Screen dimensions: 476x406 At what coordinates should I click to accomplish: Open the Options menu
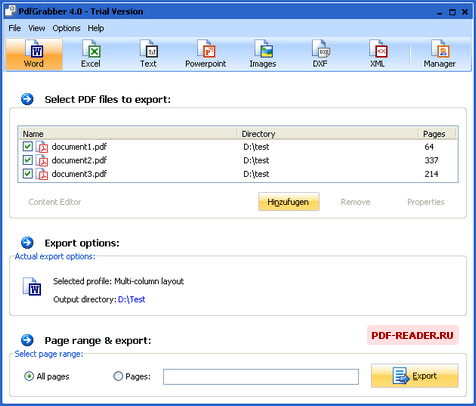click(66, 28)
